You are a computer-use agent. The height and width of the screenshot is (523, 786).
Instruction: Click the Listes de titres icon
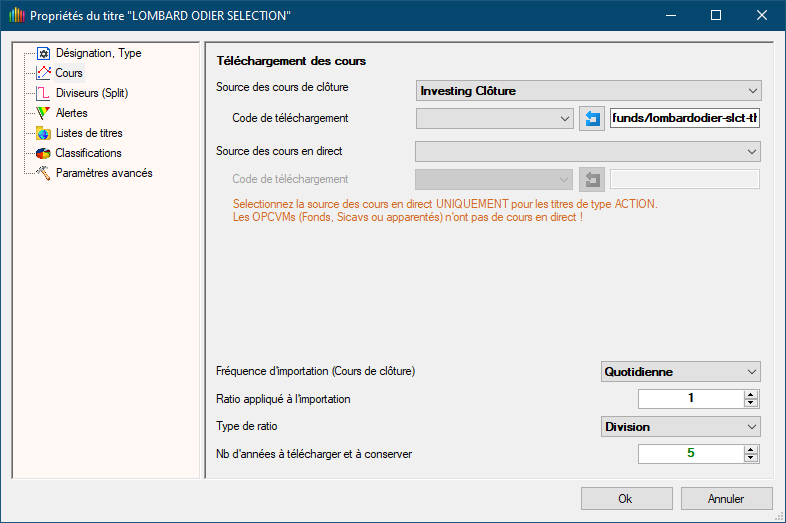pyautogui.click(x=43, y=133)
